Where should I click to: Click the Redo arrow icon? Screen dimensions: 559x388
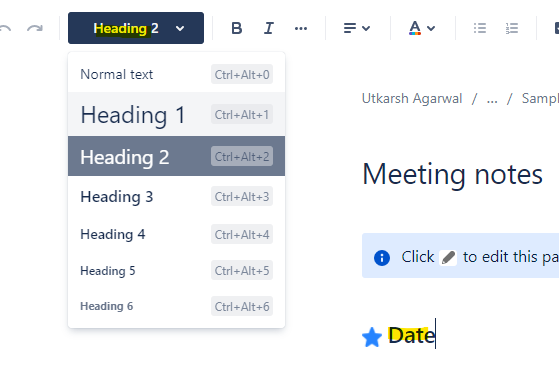35,28
